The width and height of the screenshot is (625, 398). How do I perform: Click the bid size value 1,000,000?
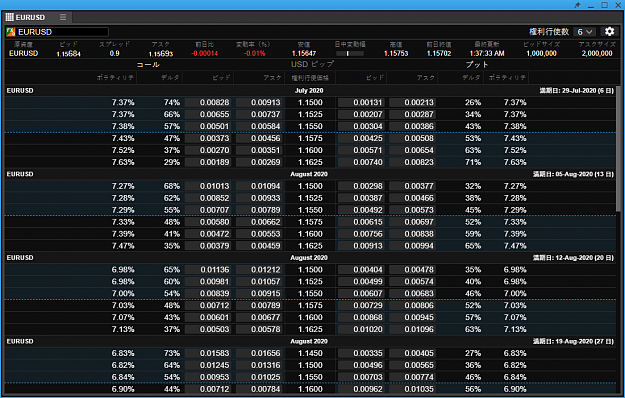click(541, 53)
